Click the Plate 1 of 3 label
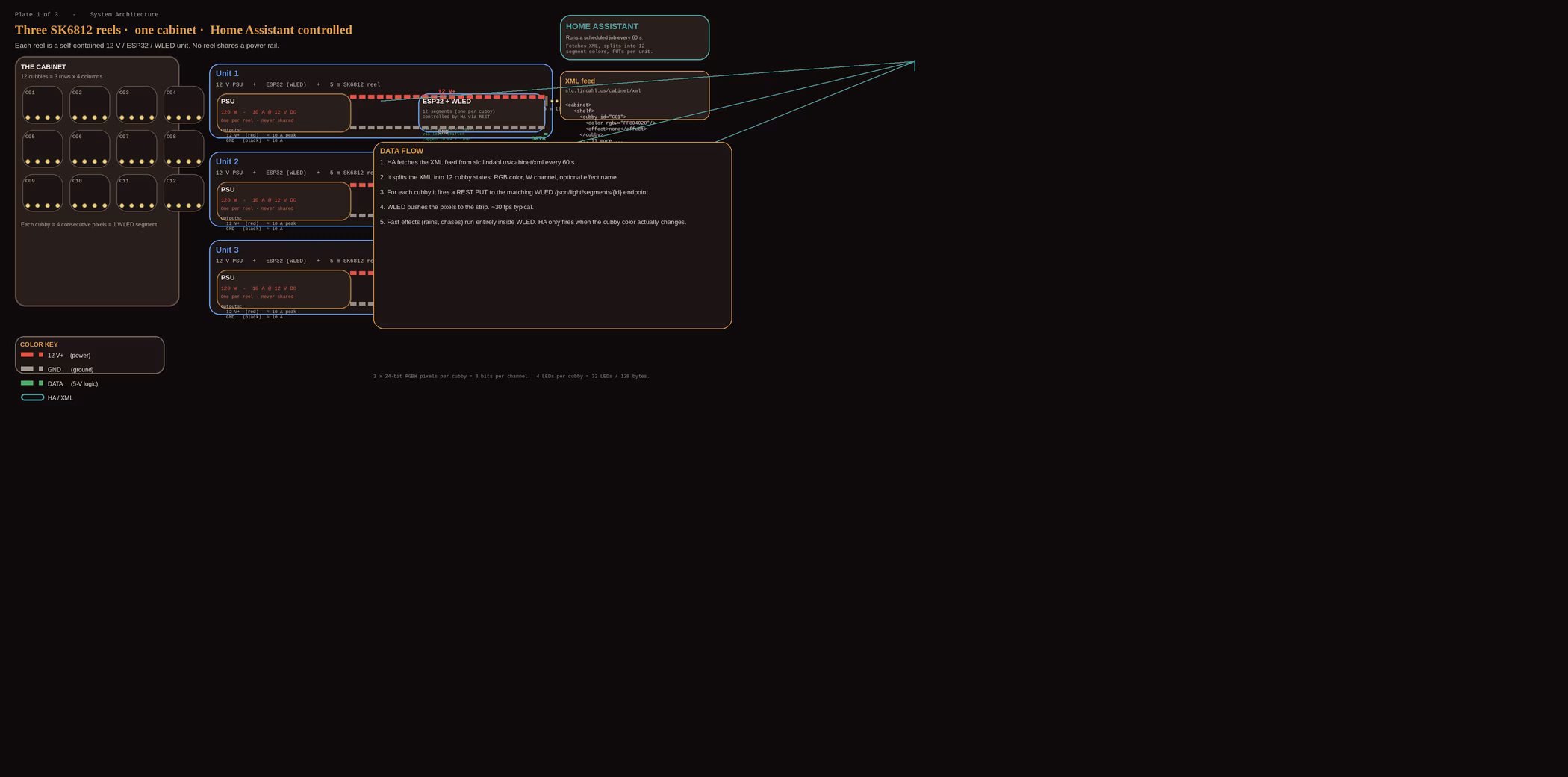Viewport: 1568px width, 777px height. pyautogui.click(x=37, y=15)
